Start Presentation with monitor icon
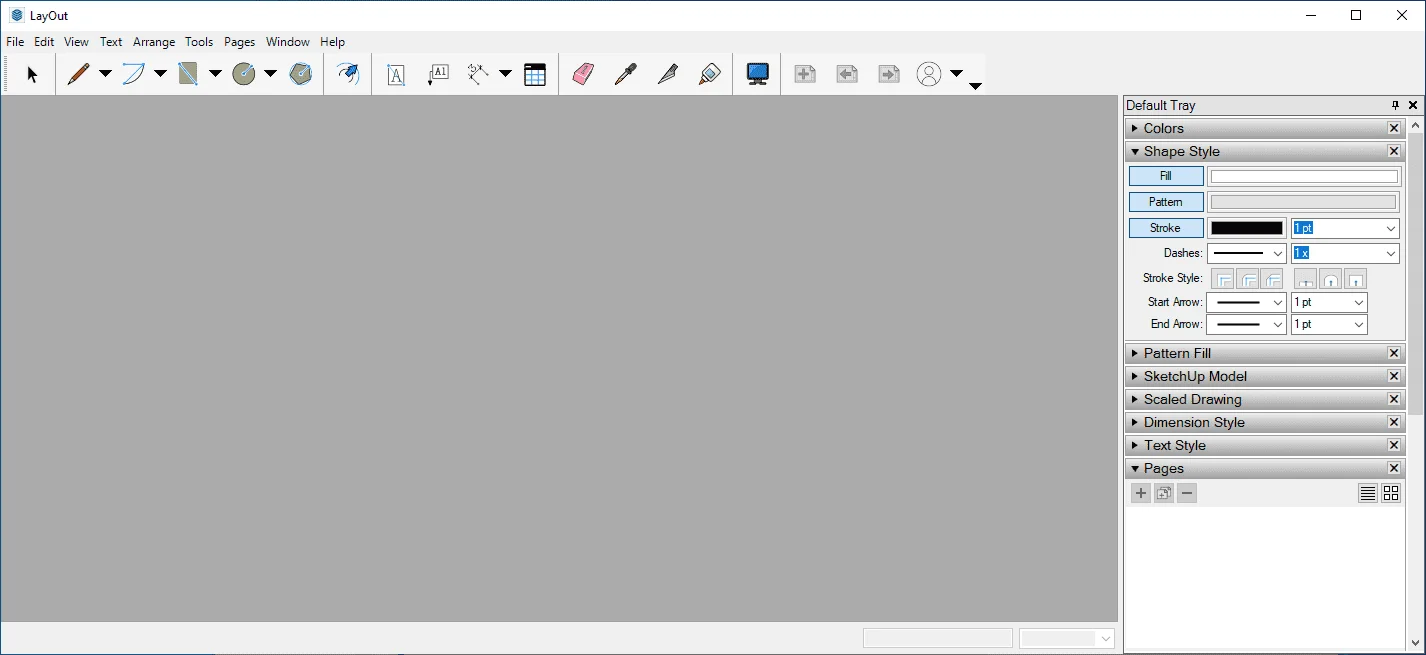The image size is (1426, 655). tap(758, 74)
